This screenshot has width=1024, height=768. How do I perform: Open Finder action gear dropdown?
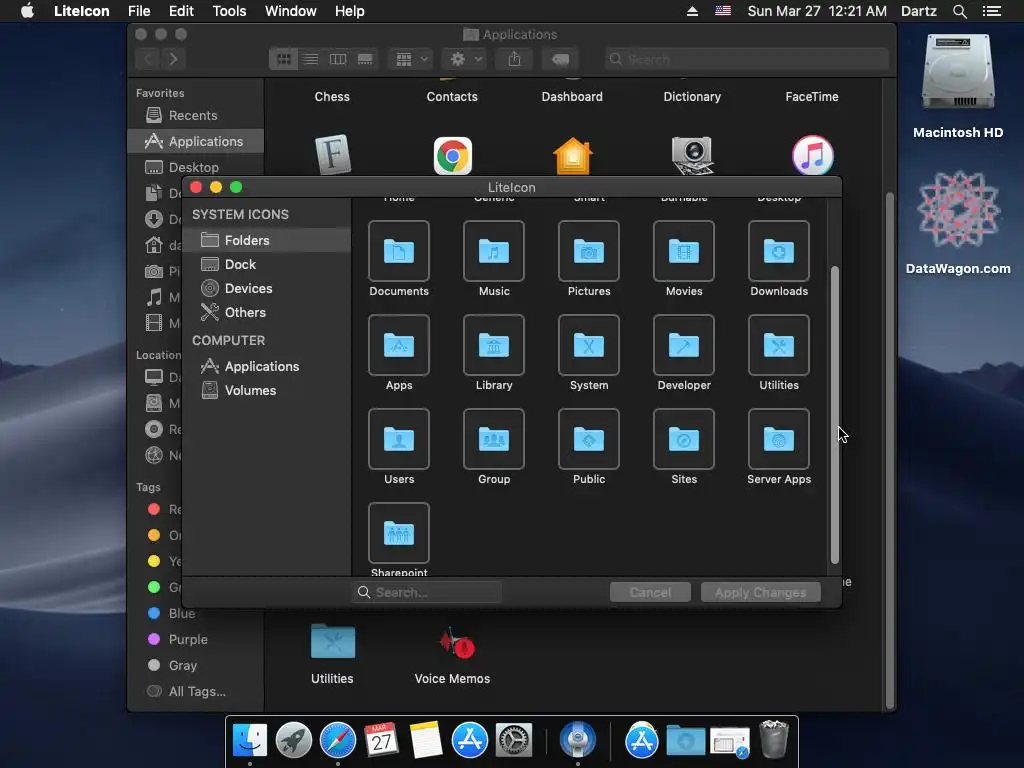pos(465,59)
